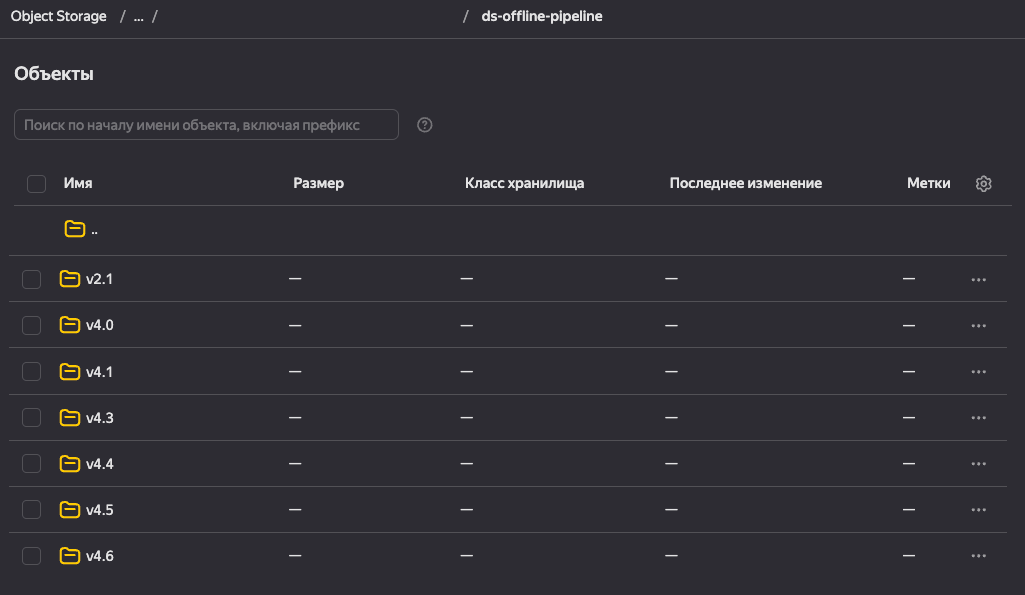Screen dimensions: 1025x595
Task: Click the Последнее изменение column header
Action: pyautogui.click(x=745, y=183)
